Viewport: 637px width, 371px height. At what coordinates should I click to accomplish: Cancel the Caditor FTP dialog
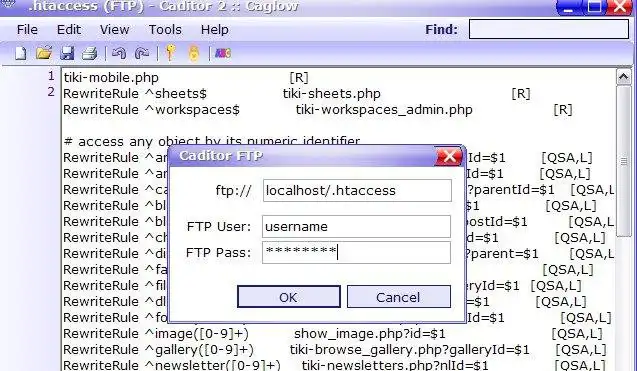click(x=399, y=297)
